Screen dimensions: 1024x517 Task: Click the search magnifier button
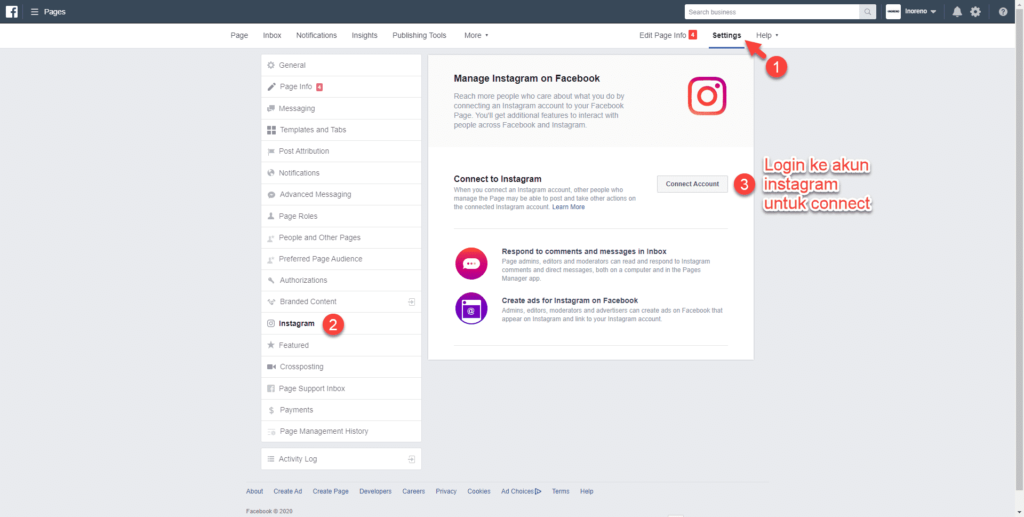click(x=868, y=12)
